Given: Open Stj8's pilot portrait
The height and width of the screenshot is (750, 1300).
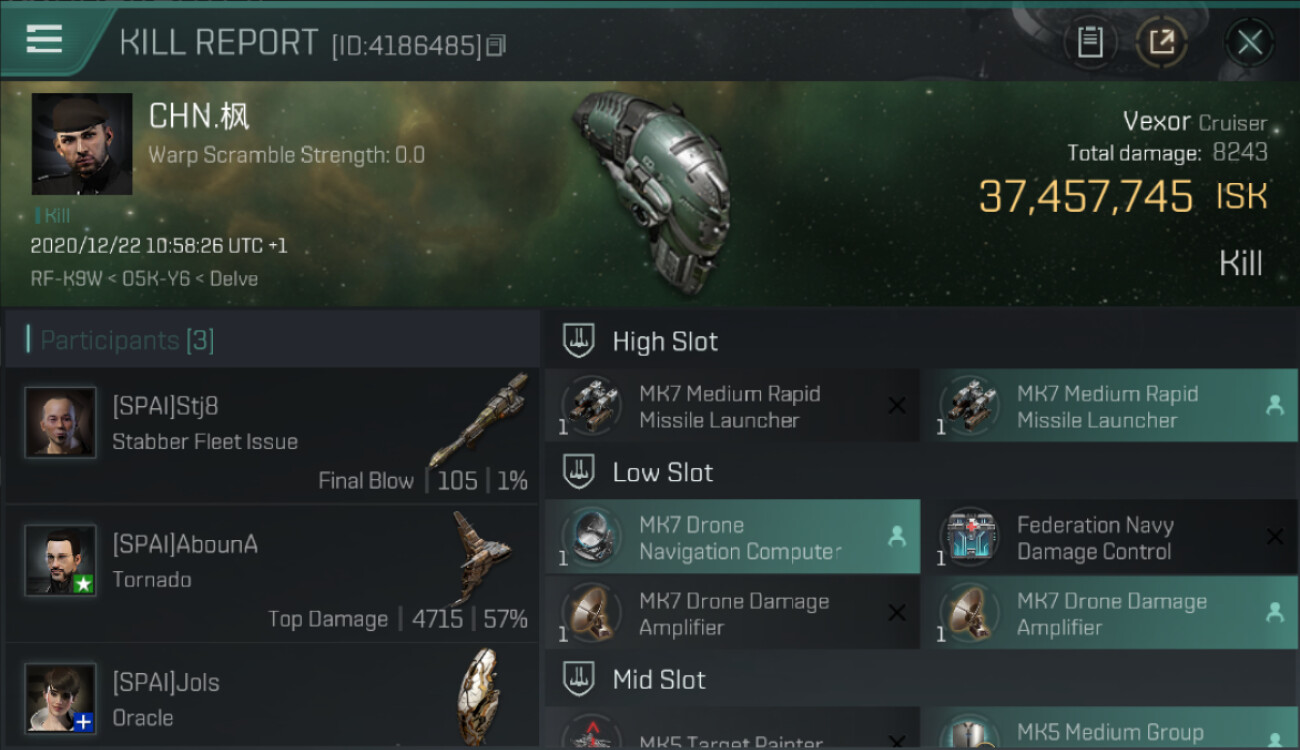Looking at the screenshot, I should click(x=61, y=422).
